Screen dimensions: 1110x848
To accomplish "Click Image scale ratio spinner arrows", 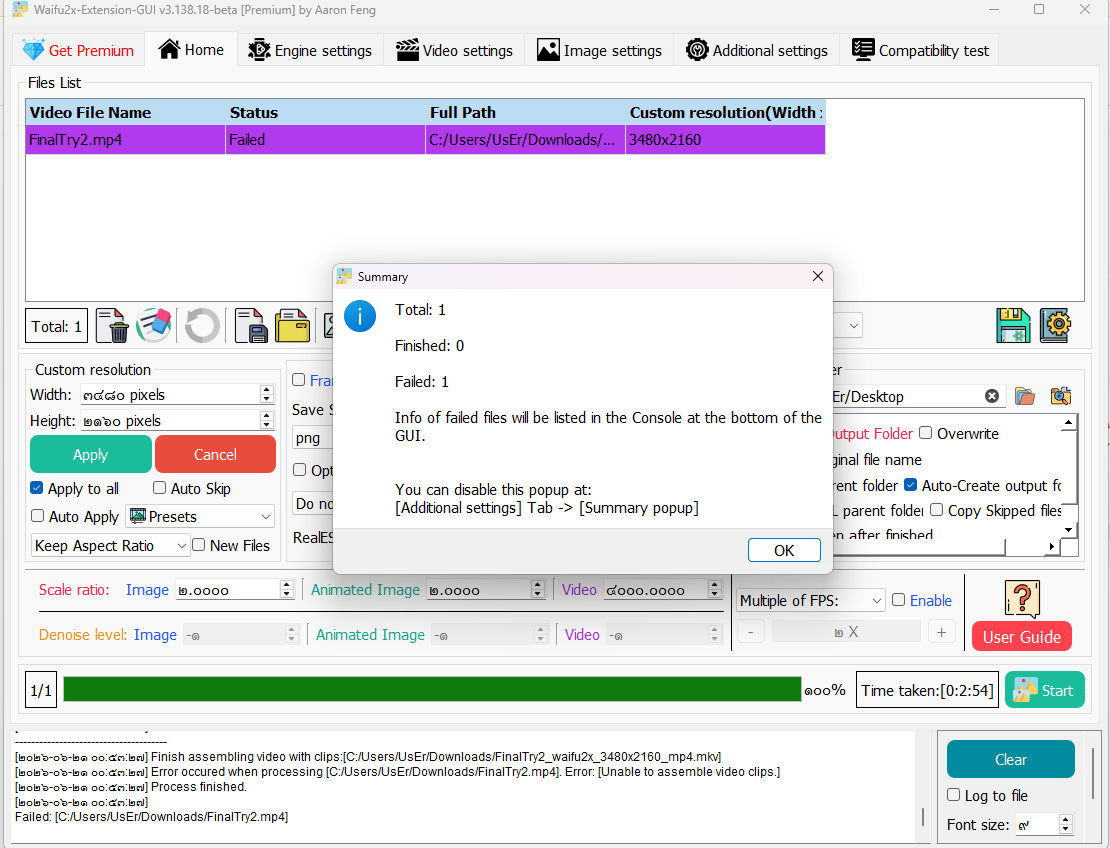I will 286,589.
